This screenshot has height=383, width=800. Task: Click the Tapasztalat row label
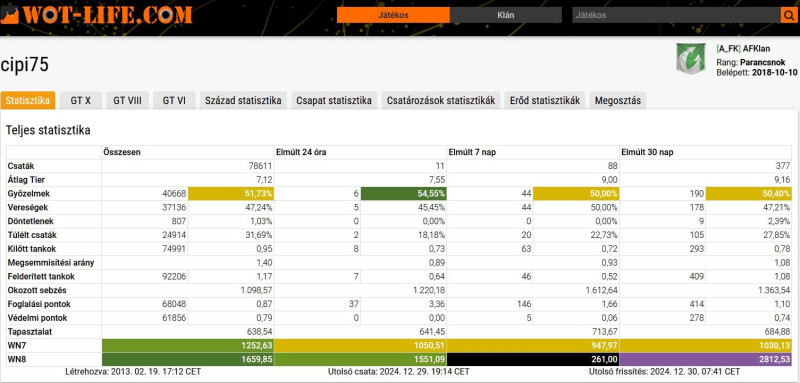pos(31,331)
